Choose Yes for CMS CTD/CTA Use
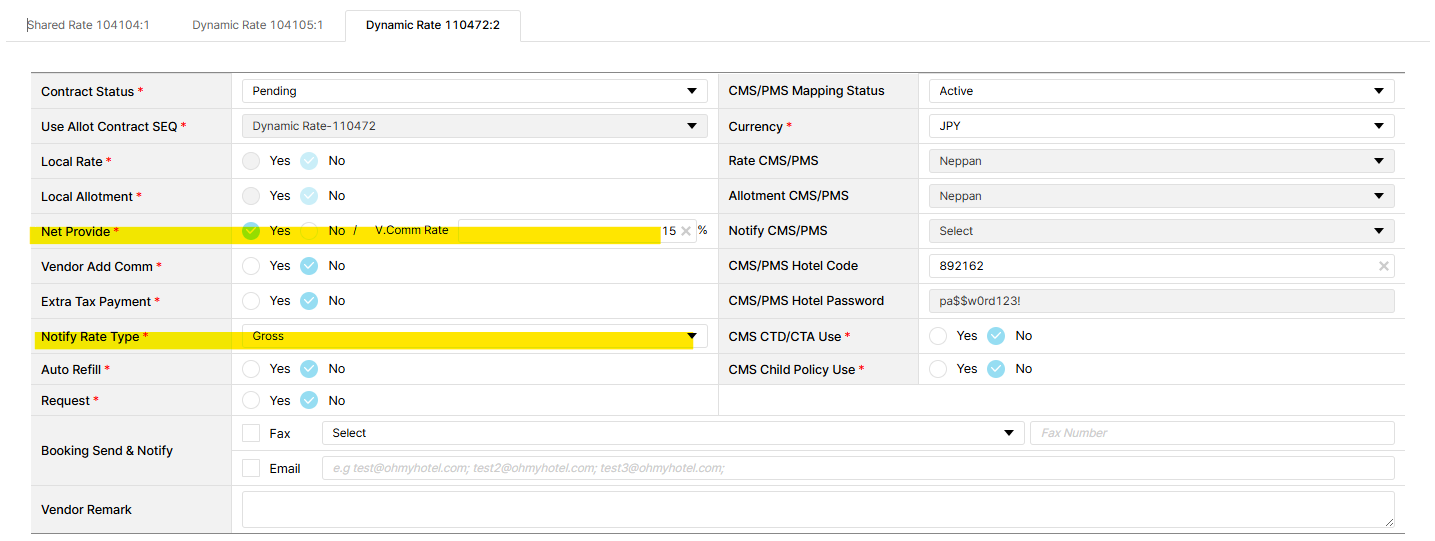This screenshot has height=541, width=1435. pyautogui.click(x=938, y=336)
